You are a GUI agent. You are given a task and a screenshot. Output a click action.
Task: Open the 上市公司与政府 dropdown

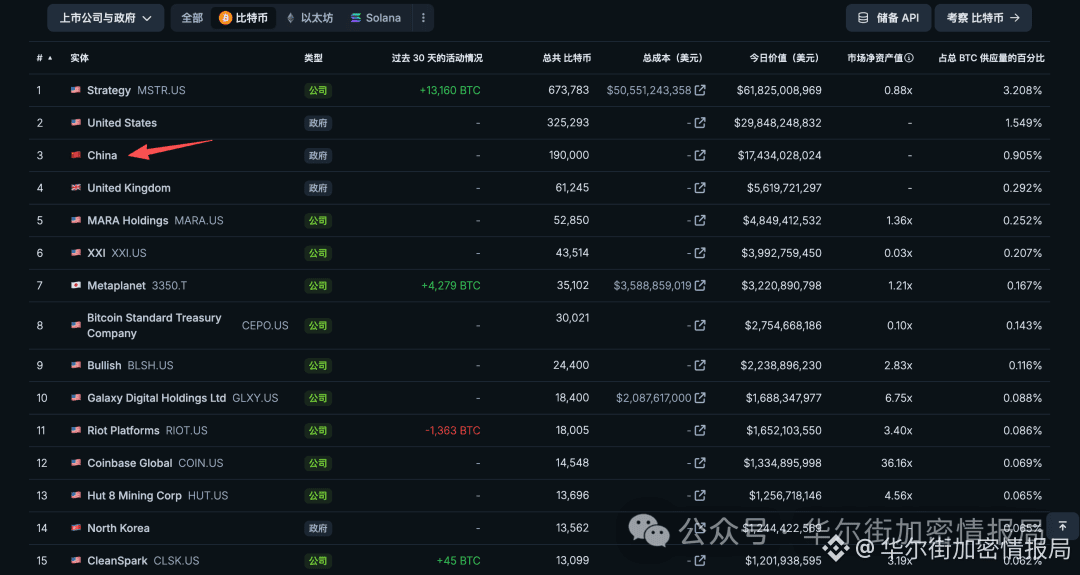(105, 18)
